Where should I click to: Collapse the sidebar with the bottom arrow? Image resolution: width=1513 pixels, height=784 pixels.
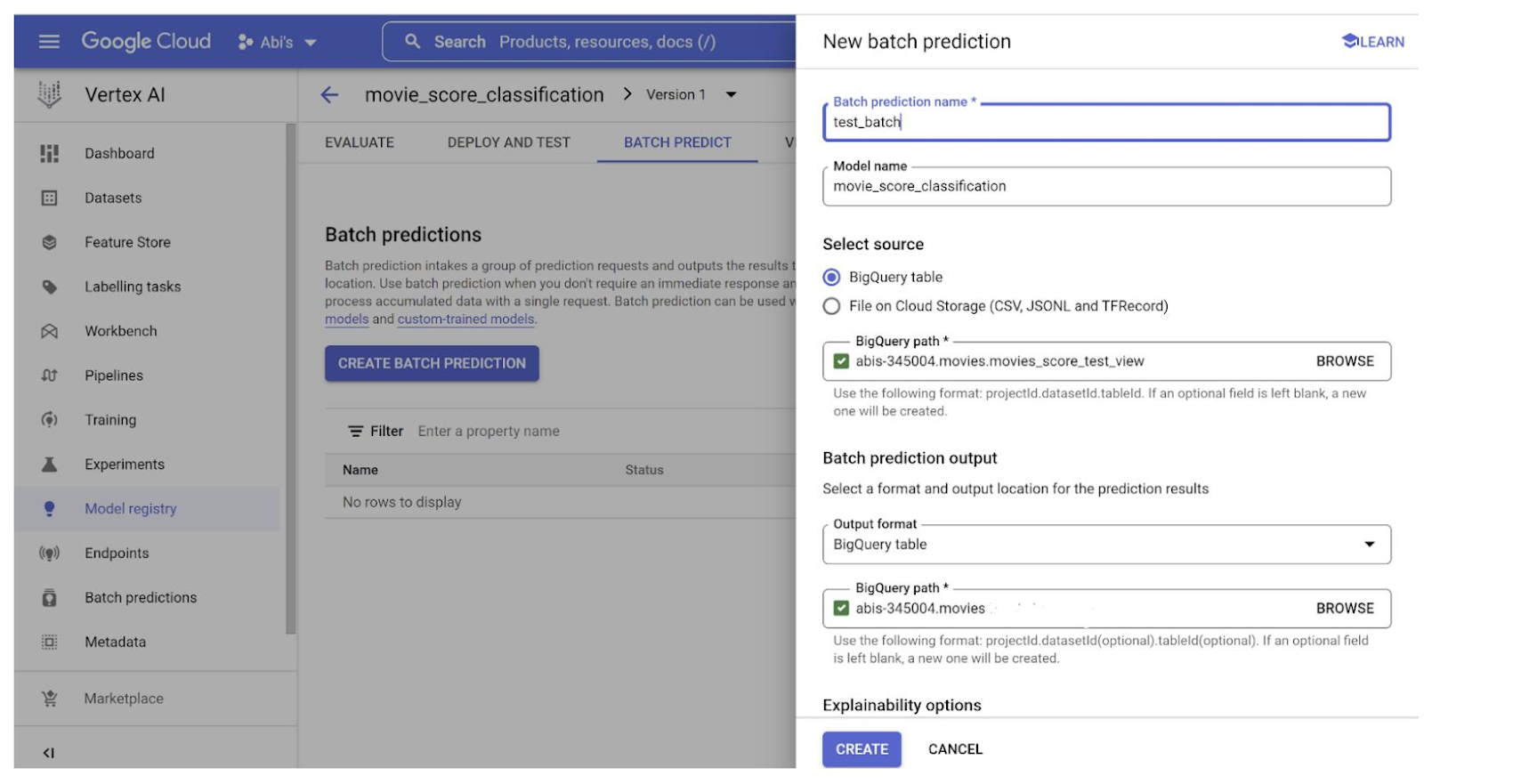(x=49, y=753)
